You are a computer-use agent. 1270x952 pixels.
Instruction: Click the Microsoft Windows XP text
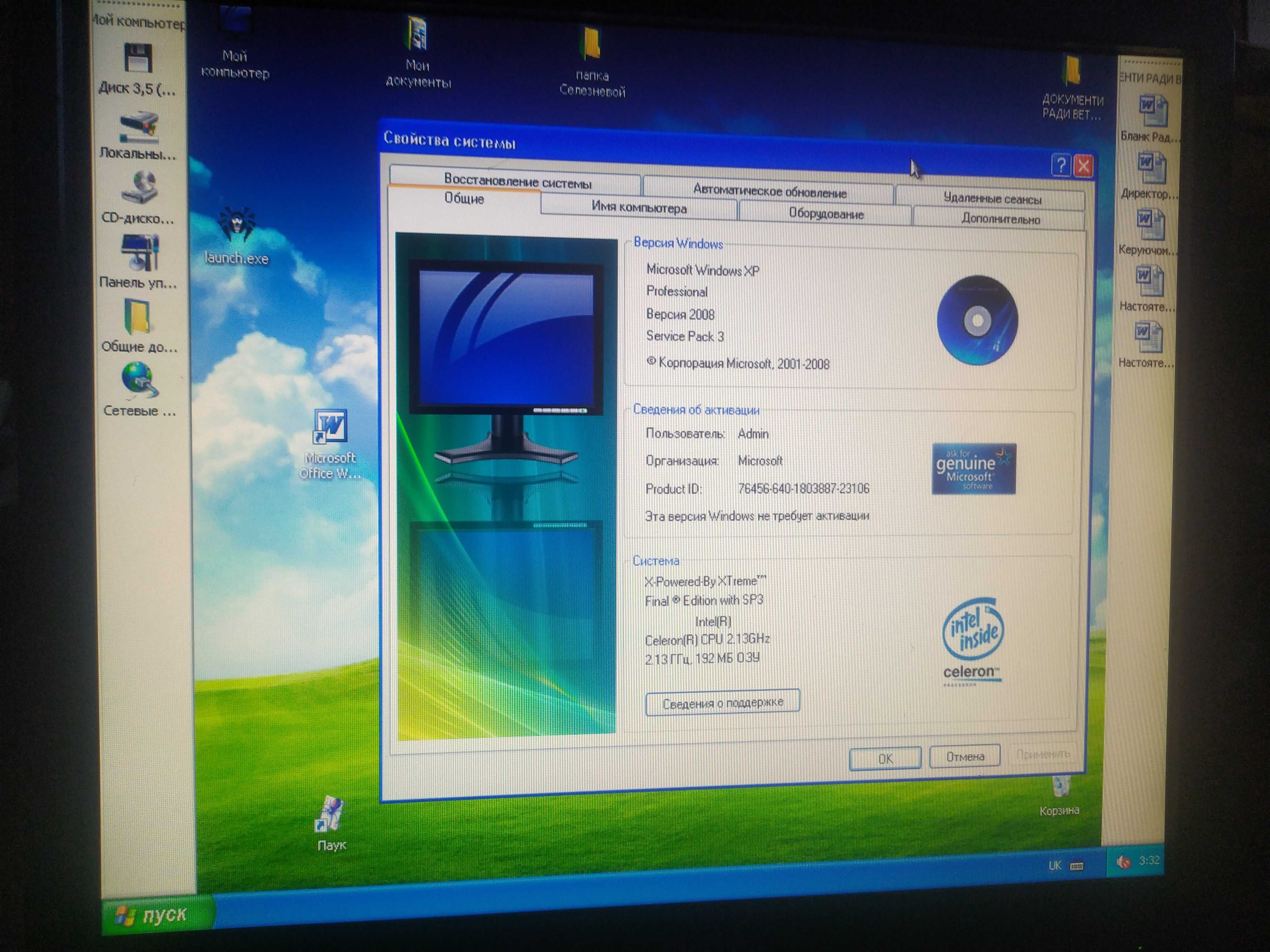tap(703, 270)
